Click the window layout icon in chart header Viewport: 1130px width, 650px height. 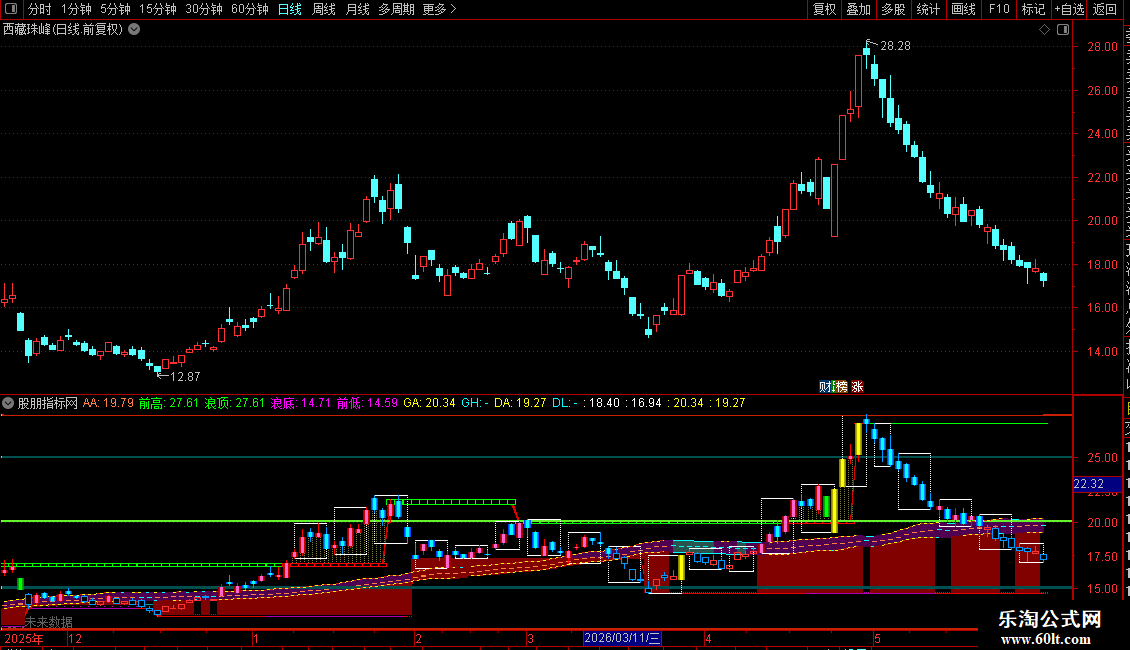(x=1063, y=30)
